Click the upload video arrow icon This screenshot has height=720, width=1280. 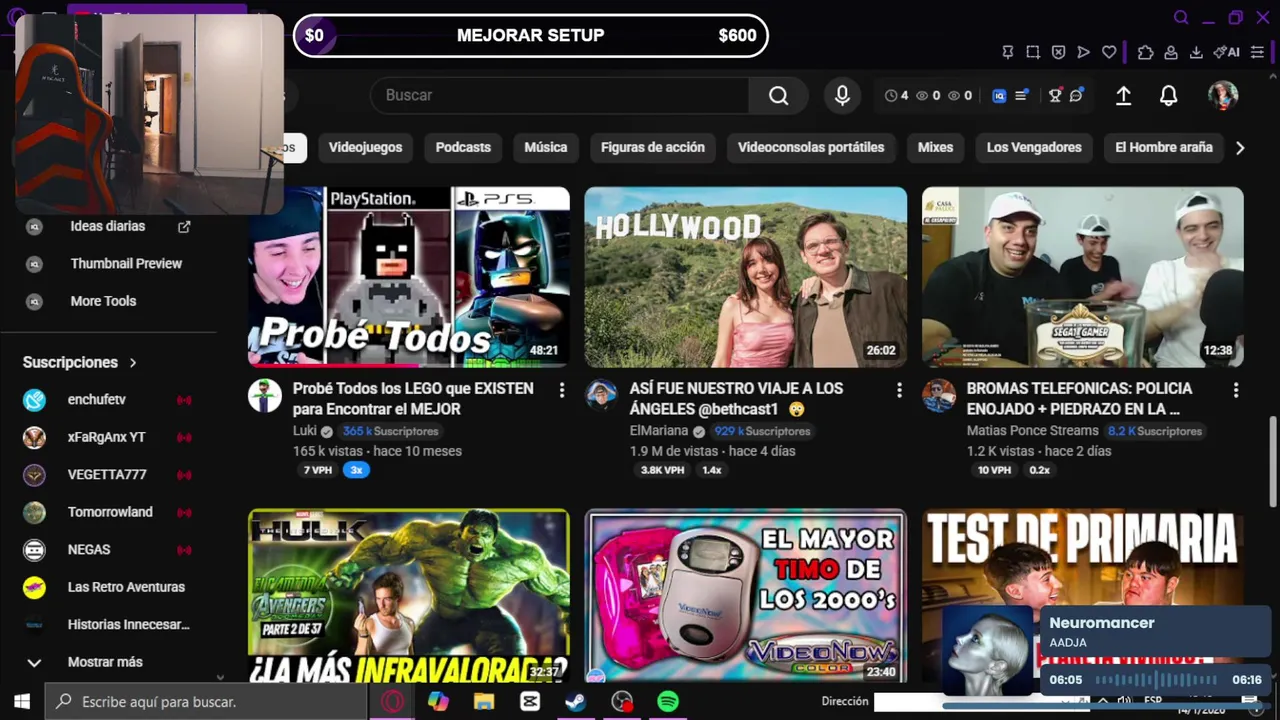click(x=1123, y=95)
